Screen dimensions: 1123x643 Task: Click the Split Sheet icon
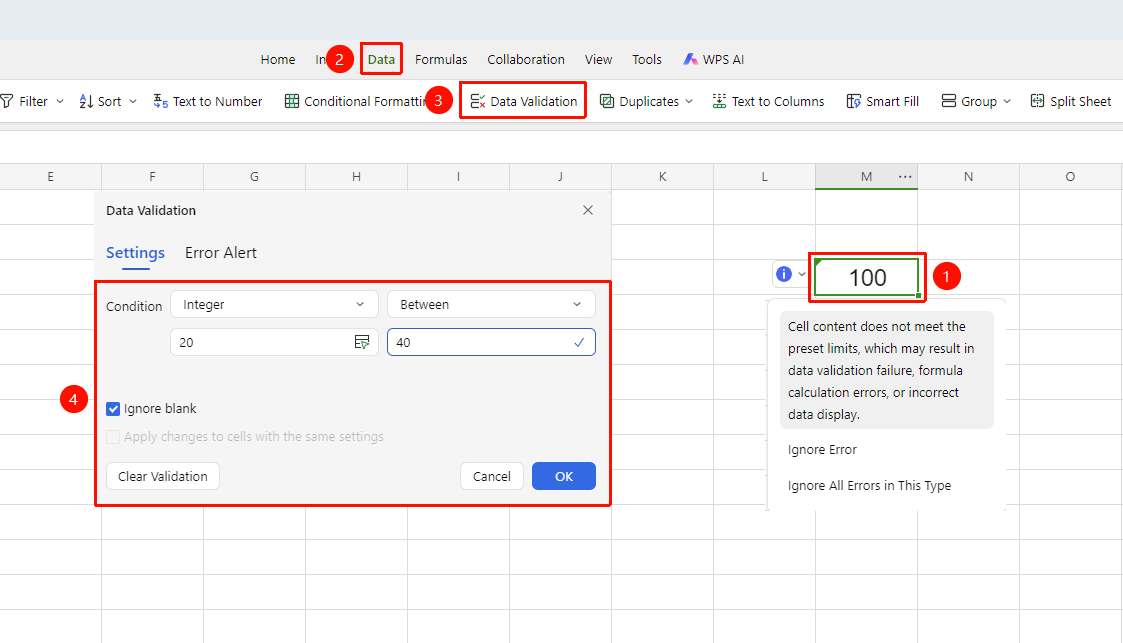[x=1037, y=101]
